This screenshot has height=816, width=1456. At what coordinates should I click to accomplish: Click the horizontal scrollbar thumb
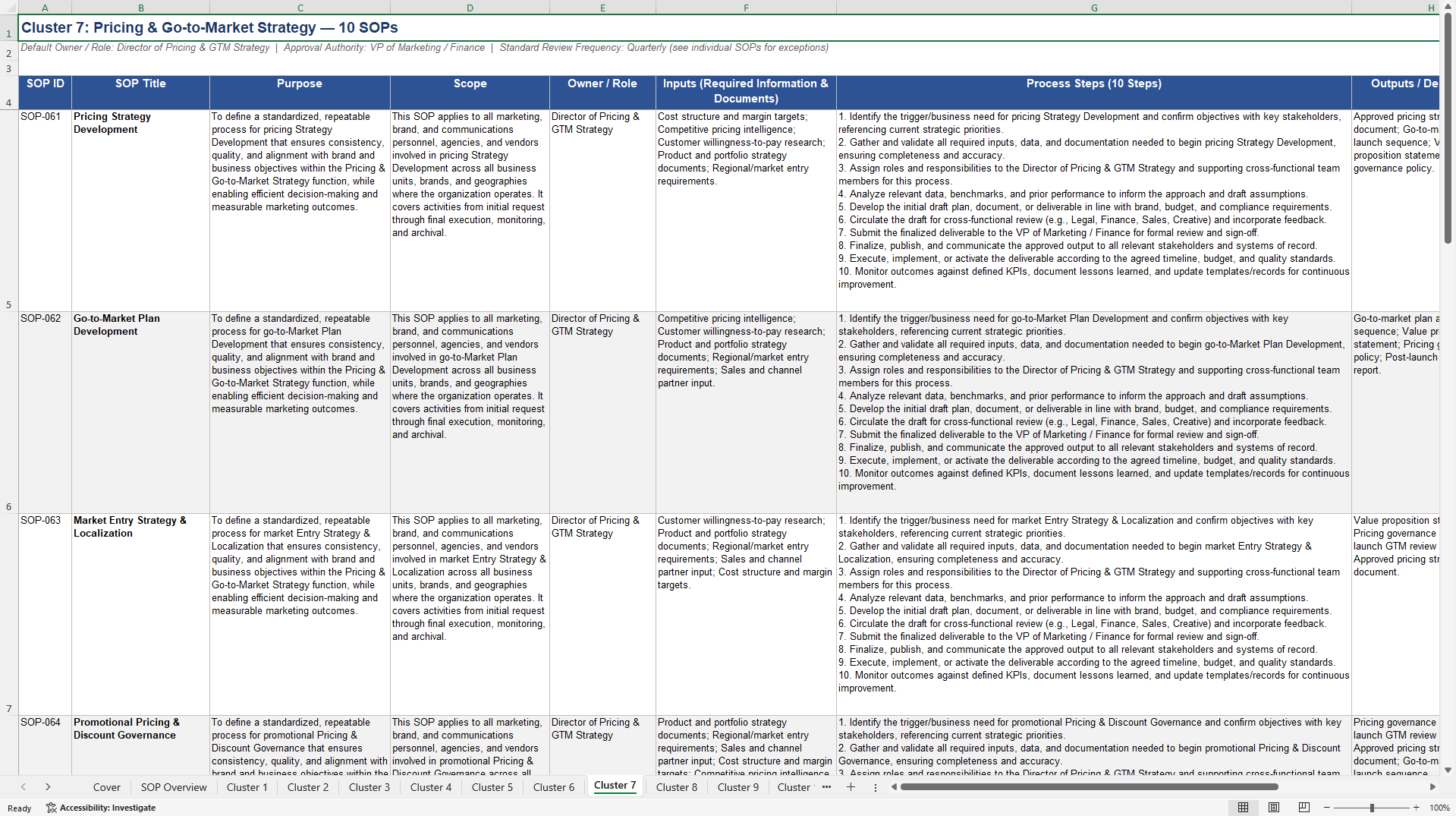click(1089, 787)
